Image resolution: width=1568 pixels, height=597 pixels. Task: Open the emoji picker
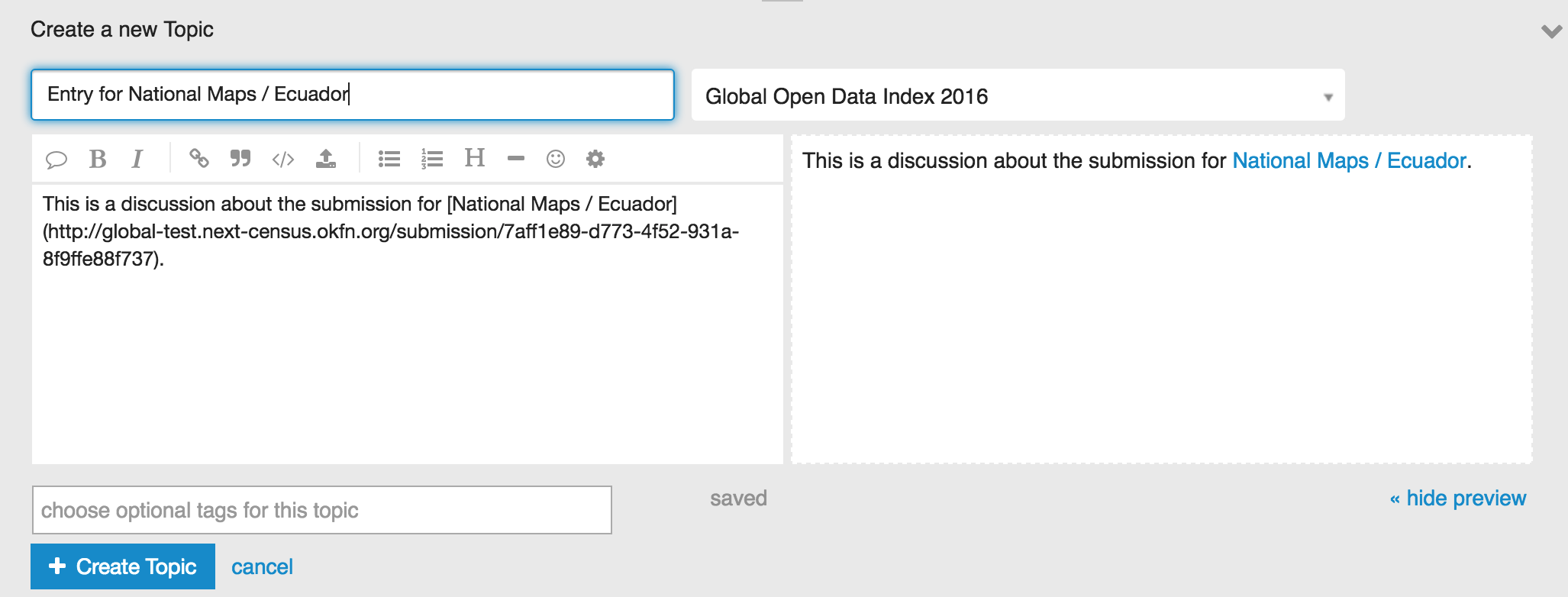[556, 159]
